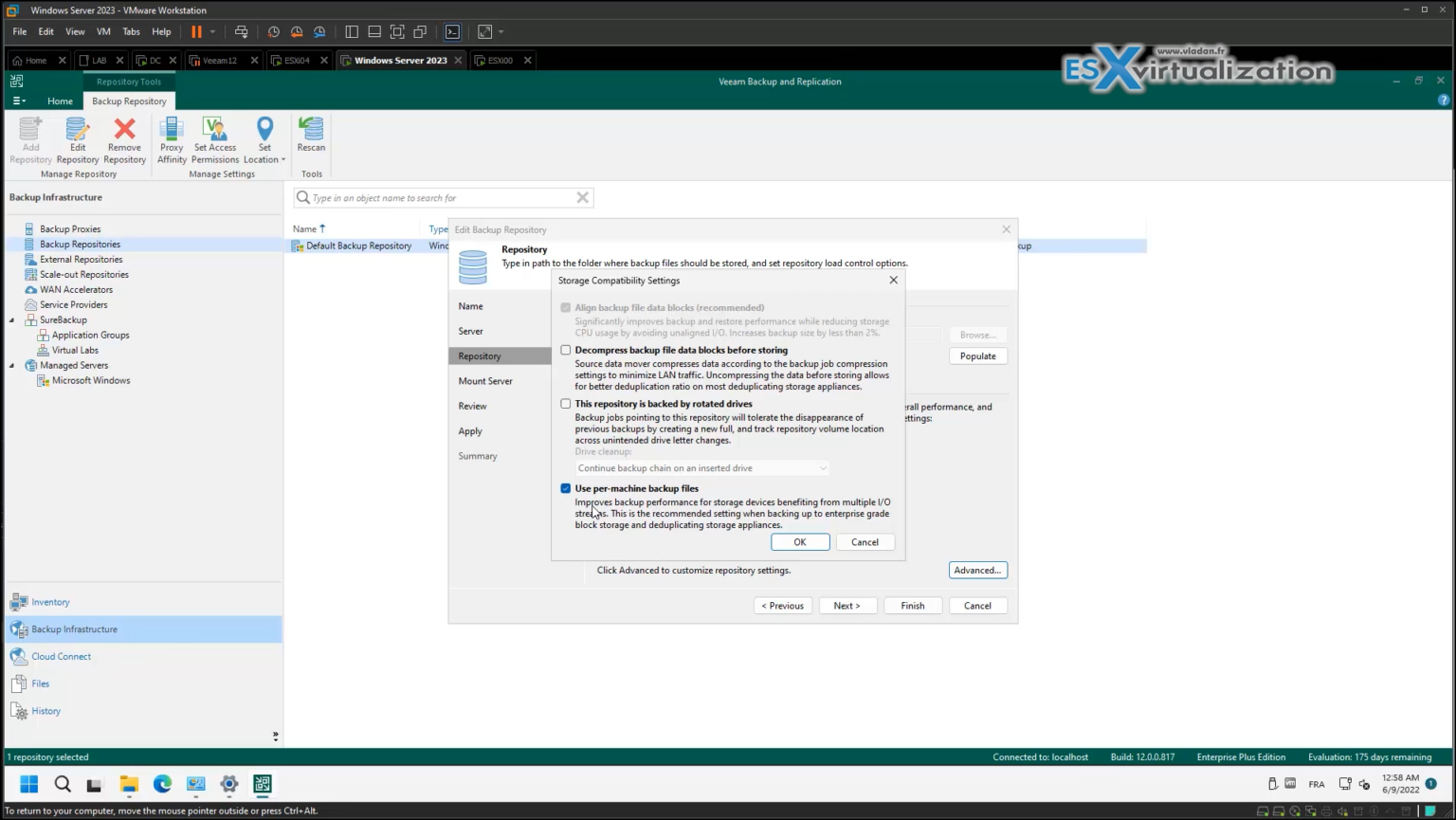Switch to the ESXi04 tab
The height and width of the screenshot is (820, 1456).
(295, 60)
